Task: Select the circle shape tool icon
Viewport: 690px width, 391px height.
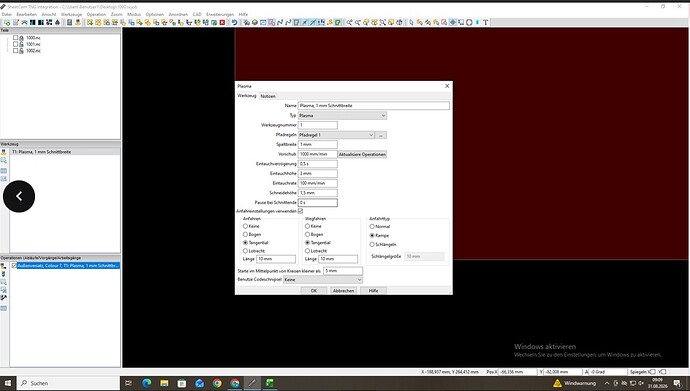Action: pyautogui.click(x=469, y=22)
